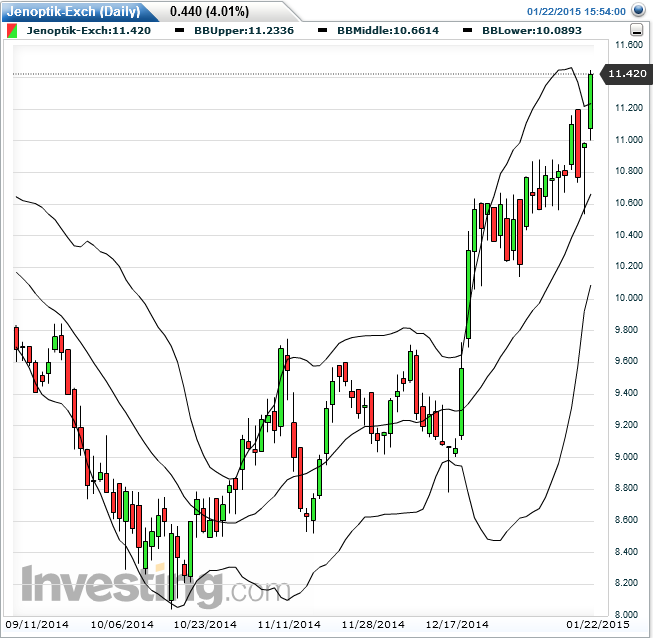Click the BBLower:10.0893 legend label

click(532, 30)
